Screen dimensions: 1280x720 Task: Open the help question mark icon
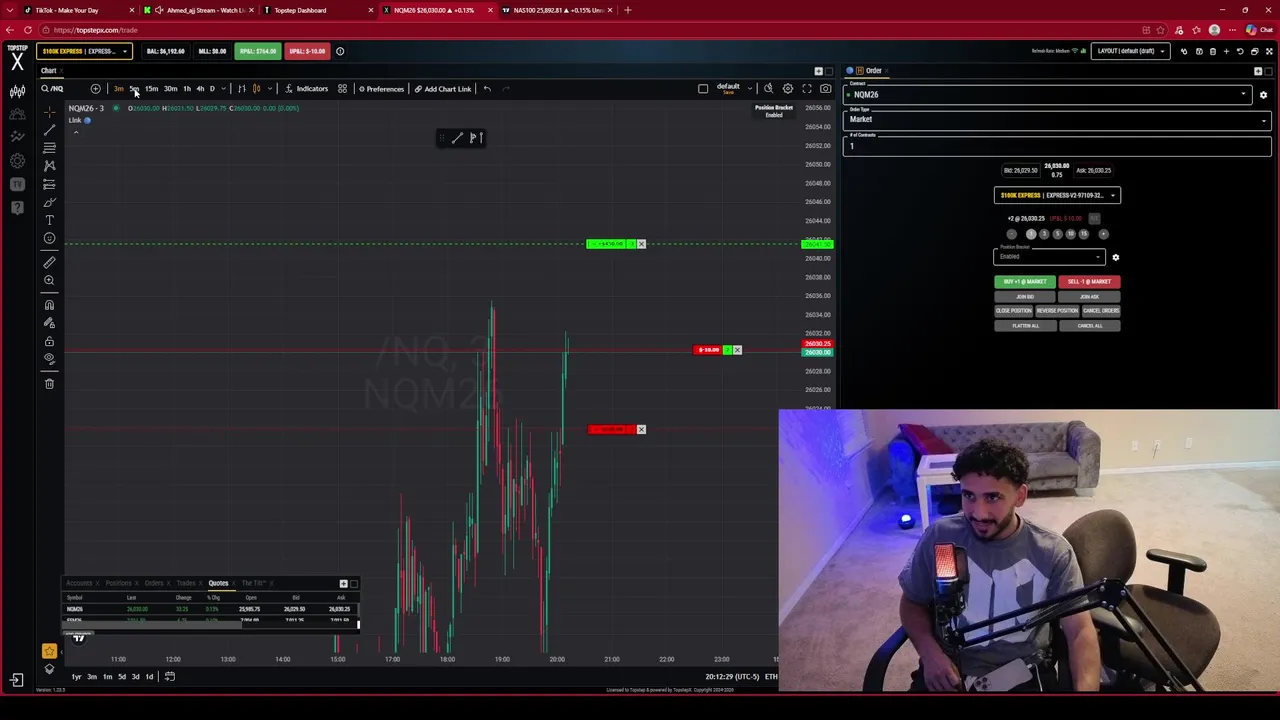(x=17, y=207)
